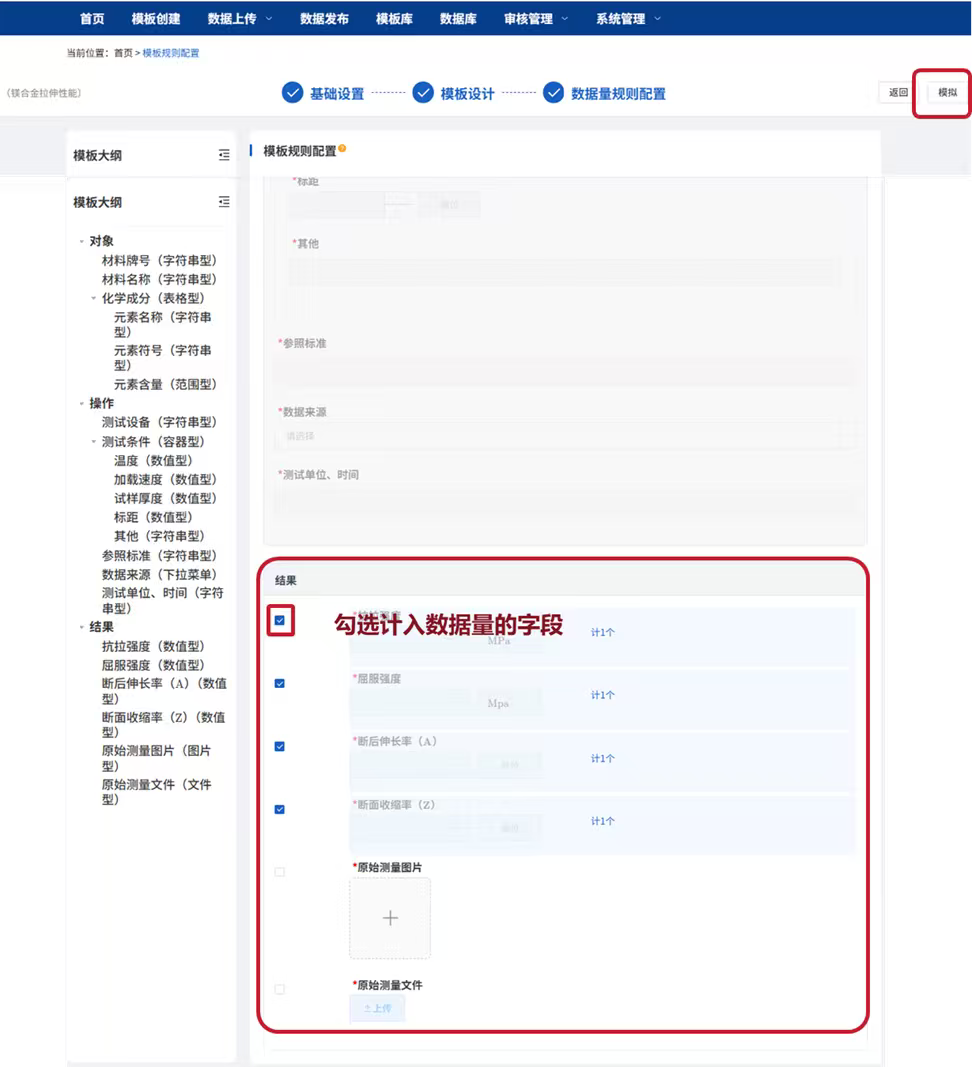
Task: Click the 模板设计 step checkmark icon
Action: pos(422,93)
